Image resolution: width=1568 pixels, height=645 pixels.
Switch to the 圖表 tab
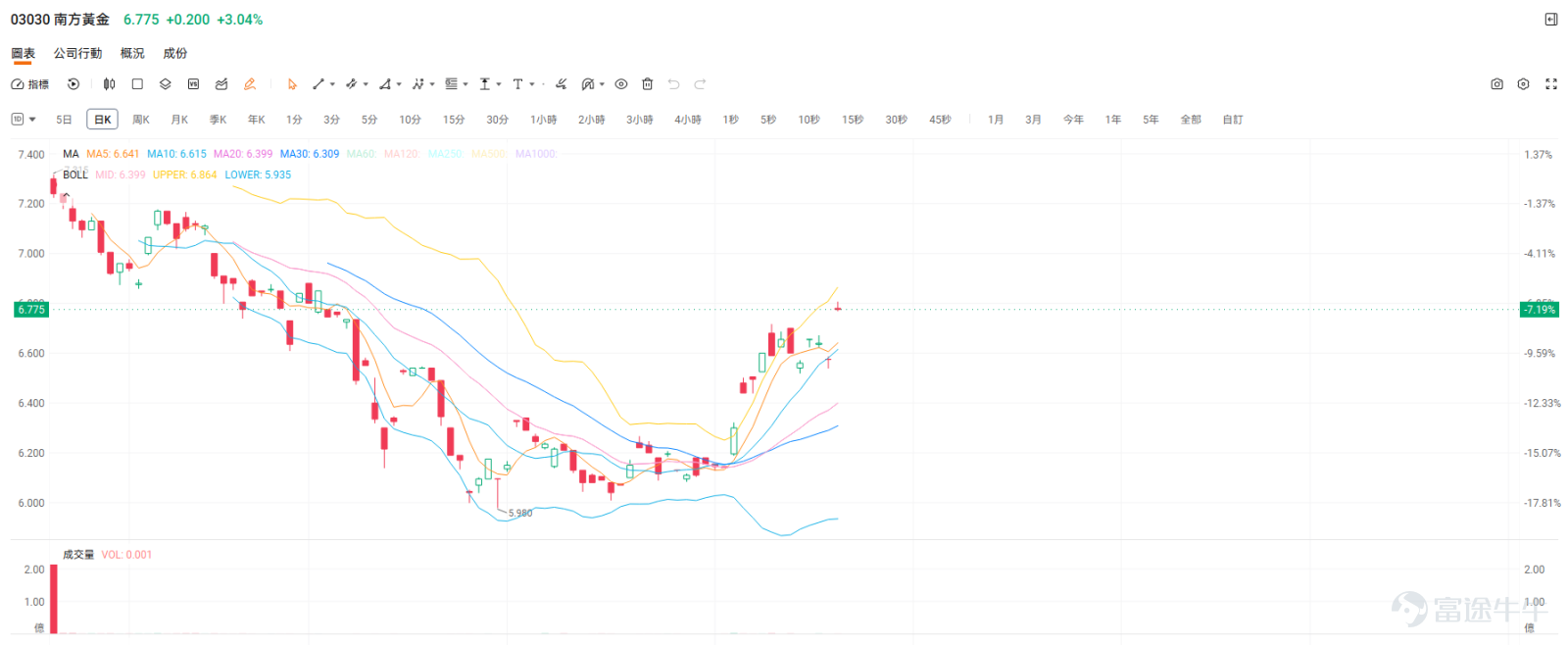pyautogui.click(x=23, y=53)
